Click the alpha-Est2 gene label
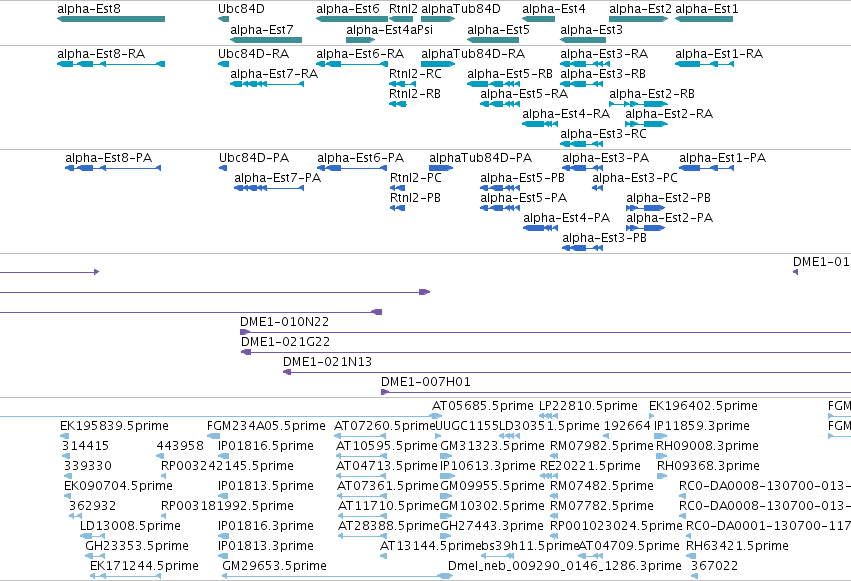851x581 pixels. pyautogui.click(x=640, y=9)
